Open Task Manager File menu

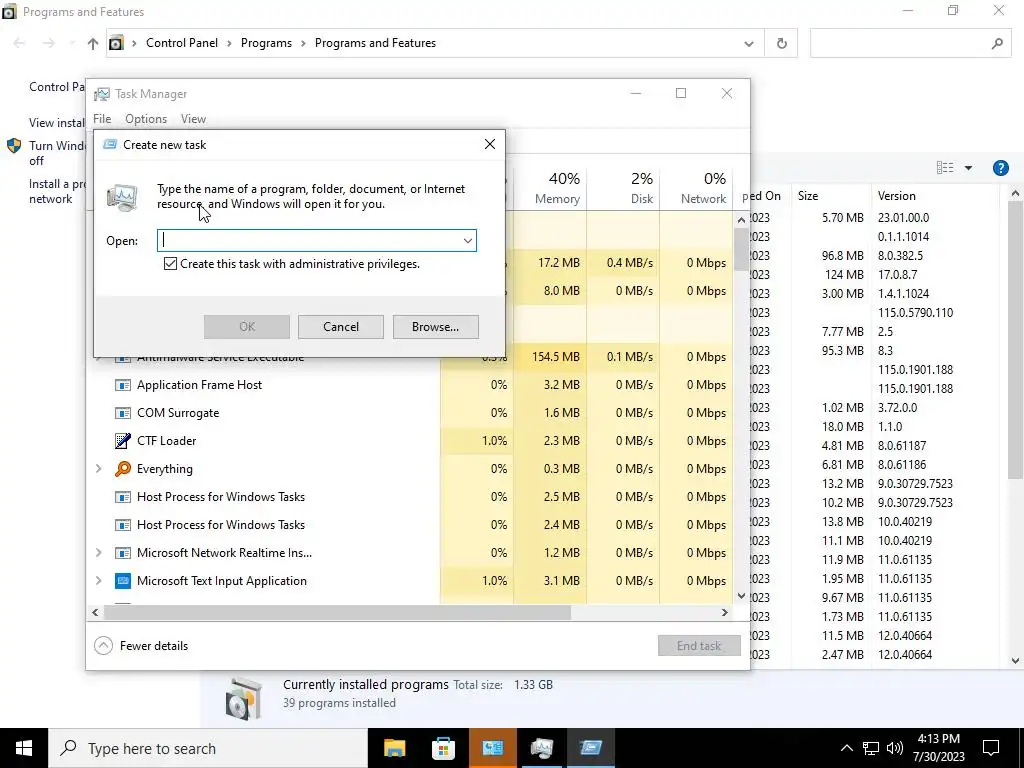pos(102,119)
